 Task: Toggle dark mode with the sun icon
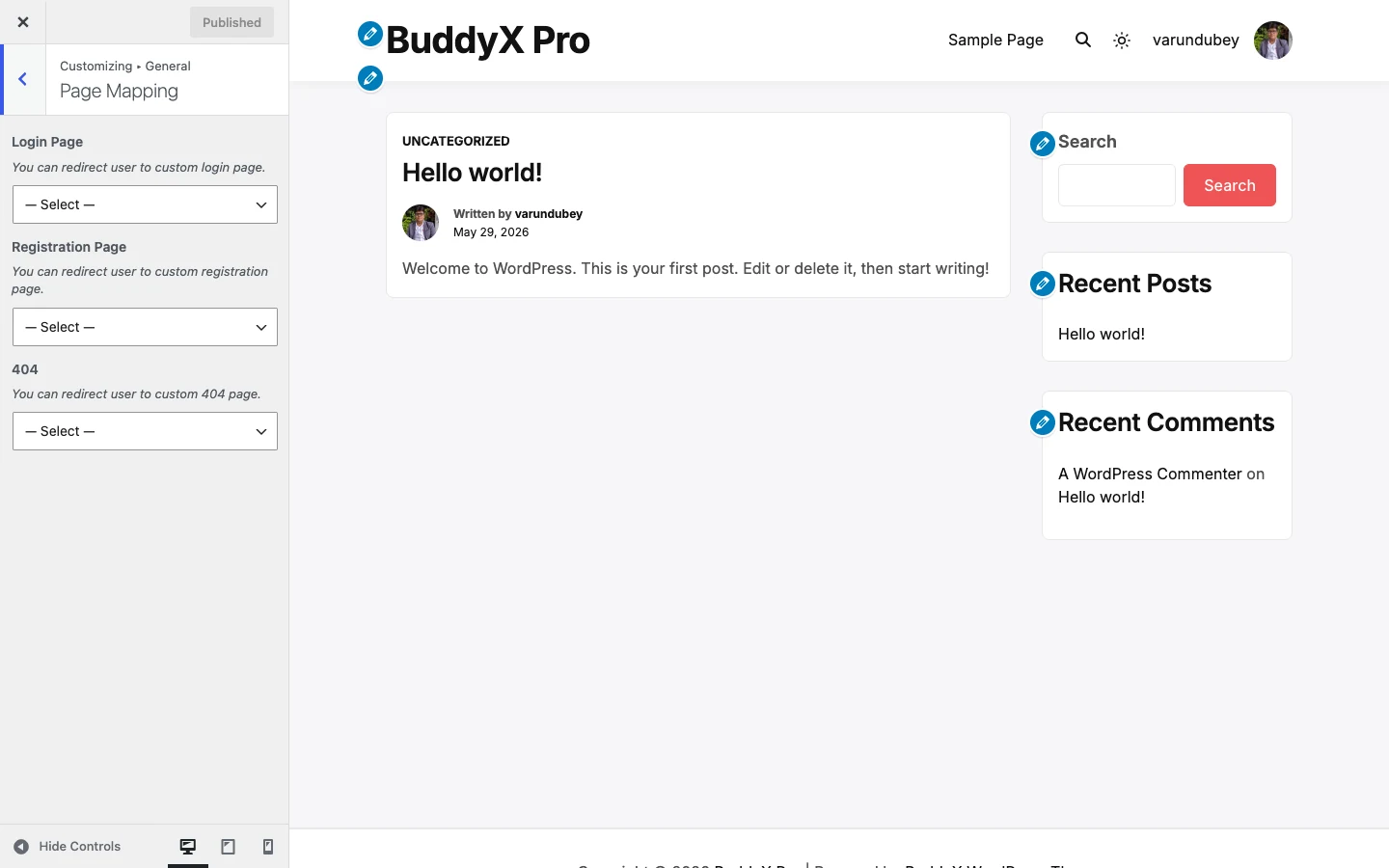[1122, 41]
